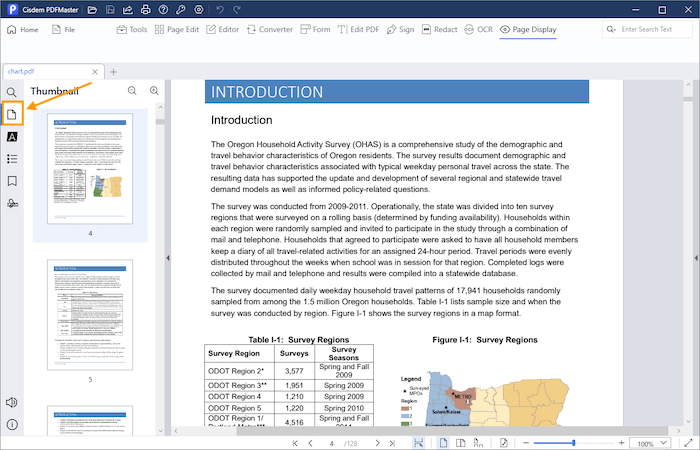This screenshot has height=450, width=700.
Task: Switch to Converter tab
Action: [270, 29]
